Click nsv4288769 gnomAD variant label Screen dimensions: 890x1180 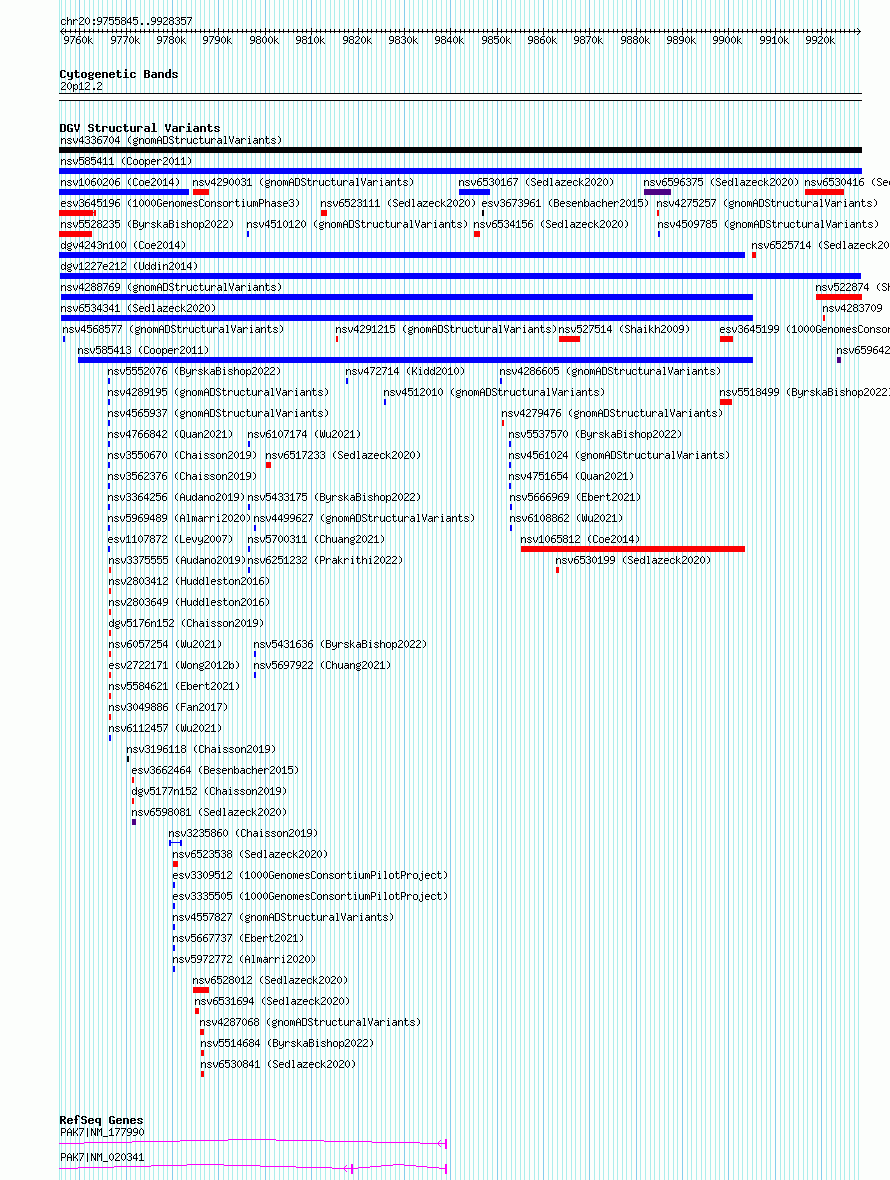coord(172,287)
